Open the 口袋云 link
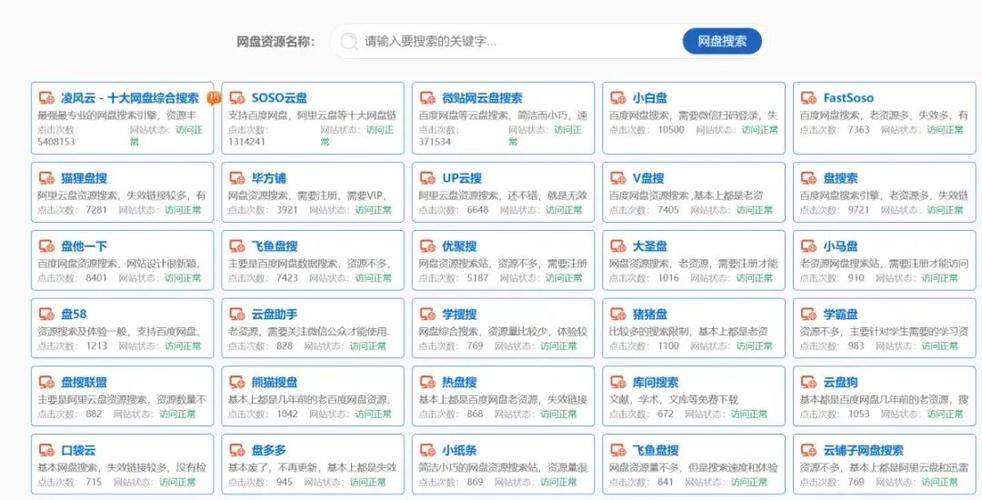Viewport: 982px width, 500px height. (x=78, y=450)
